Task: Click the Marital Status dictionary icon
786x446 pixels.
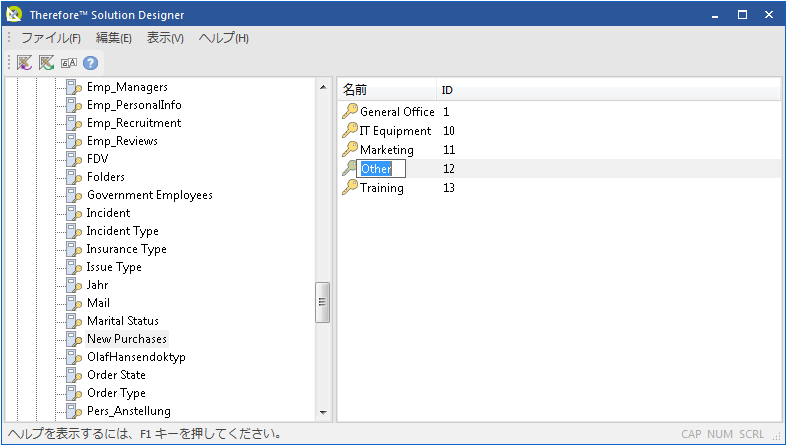Action: click(x=74, y=322)
